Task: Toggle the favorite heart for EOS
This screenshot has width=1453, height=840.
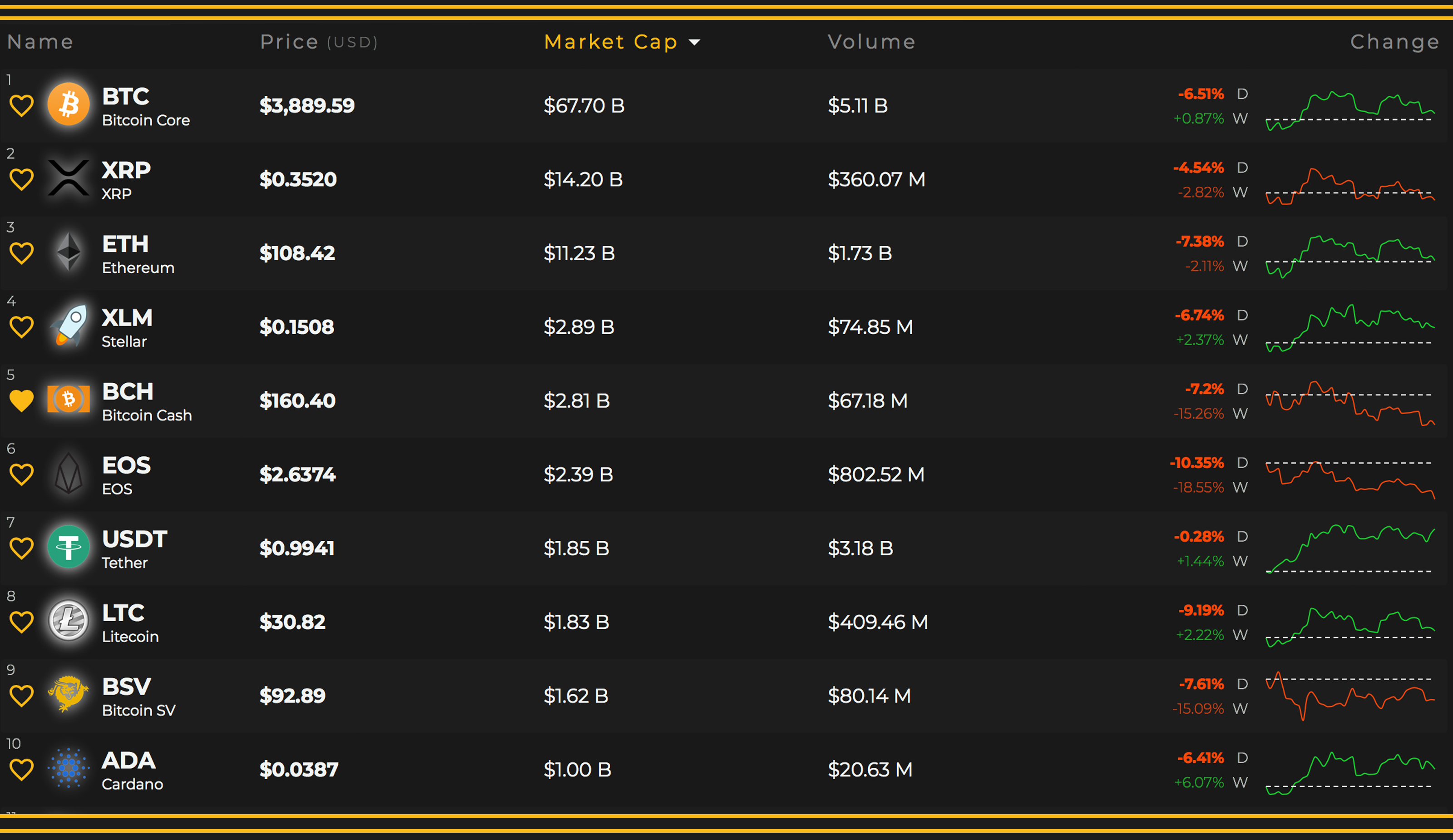Action: 22,474
